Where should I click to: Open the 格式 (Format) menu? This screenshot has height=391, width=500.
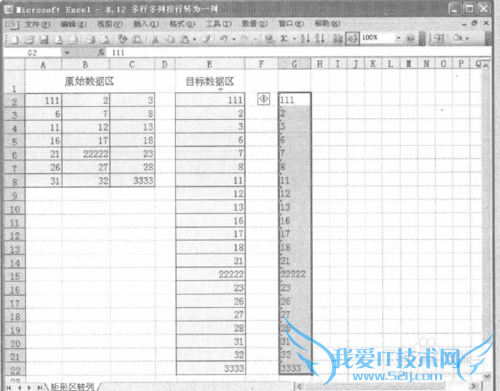(182, 24)
